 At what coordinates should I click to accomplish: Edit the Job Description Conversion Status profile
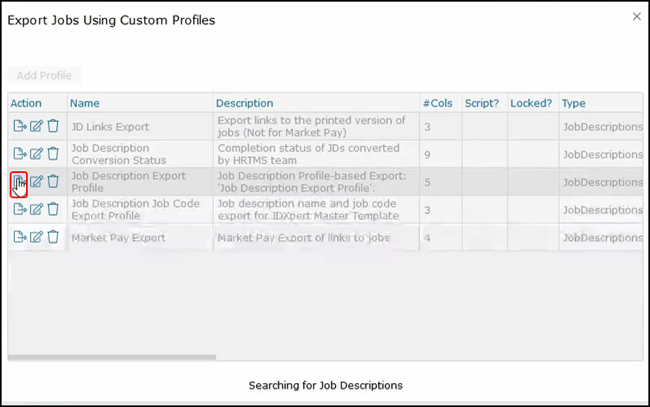[36, 153]
